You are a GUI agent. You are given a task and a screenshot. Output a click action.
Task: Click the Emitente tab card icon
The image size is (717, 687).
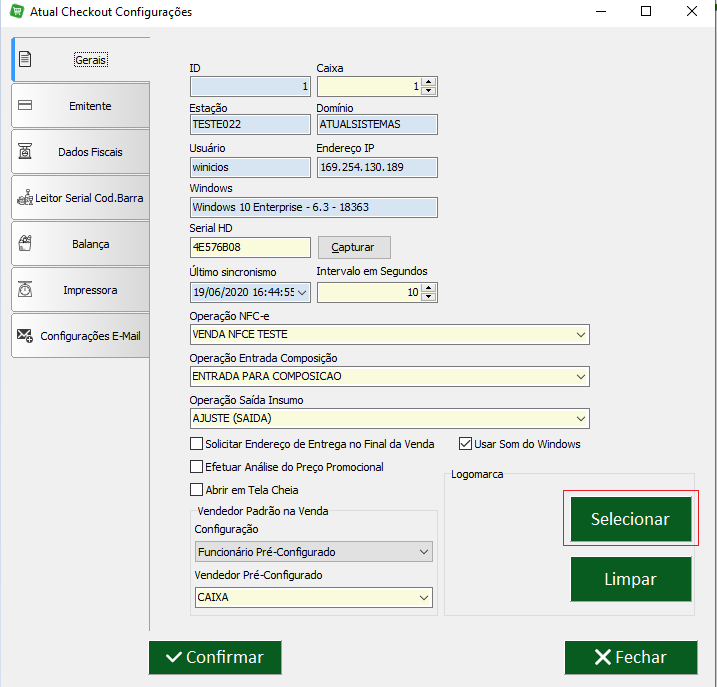(x=25, y=105)
